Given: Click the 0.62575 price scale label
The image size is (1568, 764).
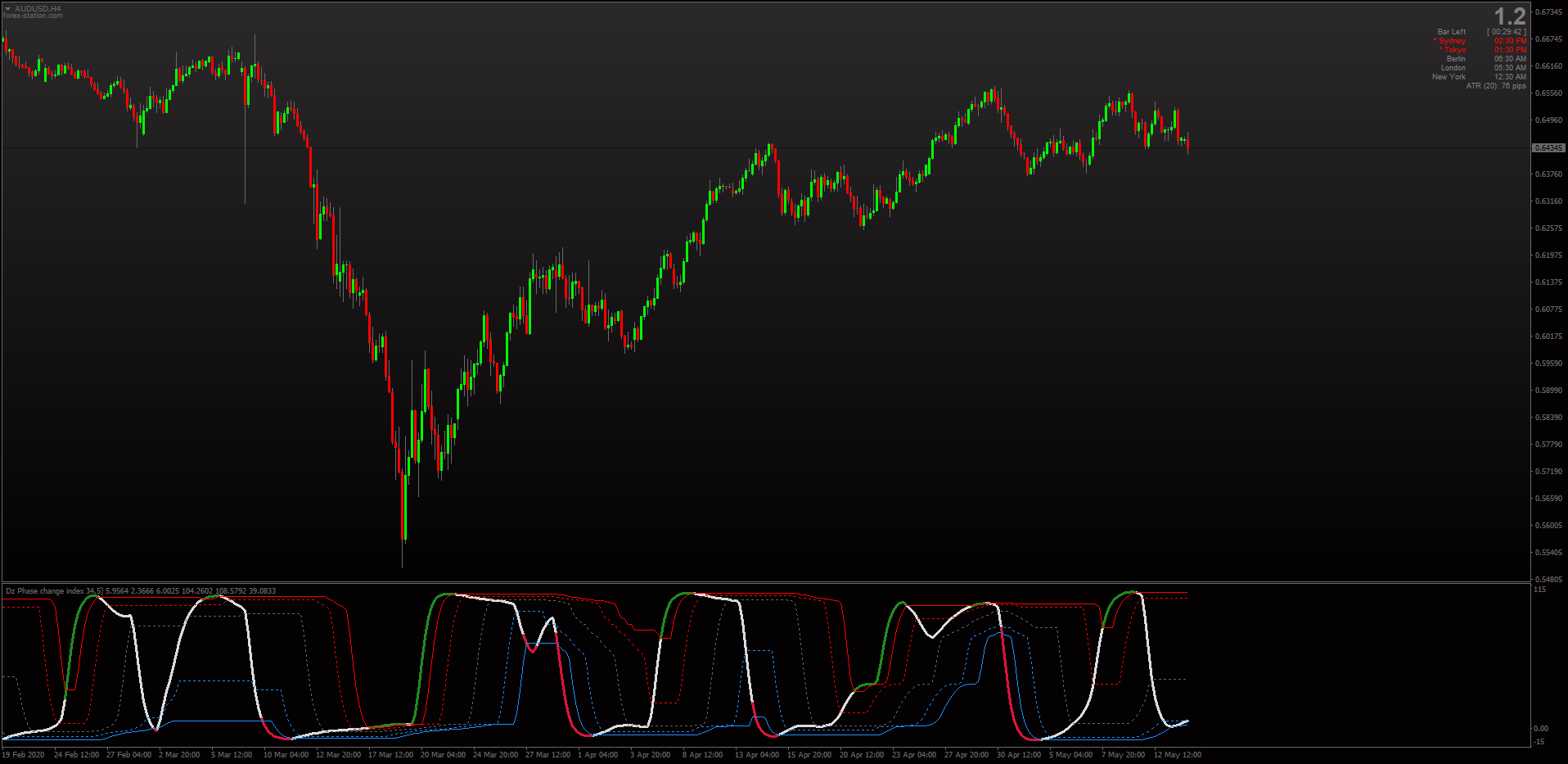Looking at the screenshot, I should 1548,228.
